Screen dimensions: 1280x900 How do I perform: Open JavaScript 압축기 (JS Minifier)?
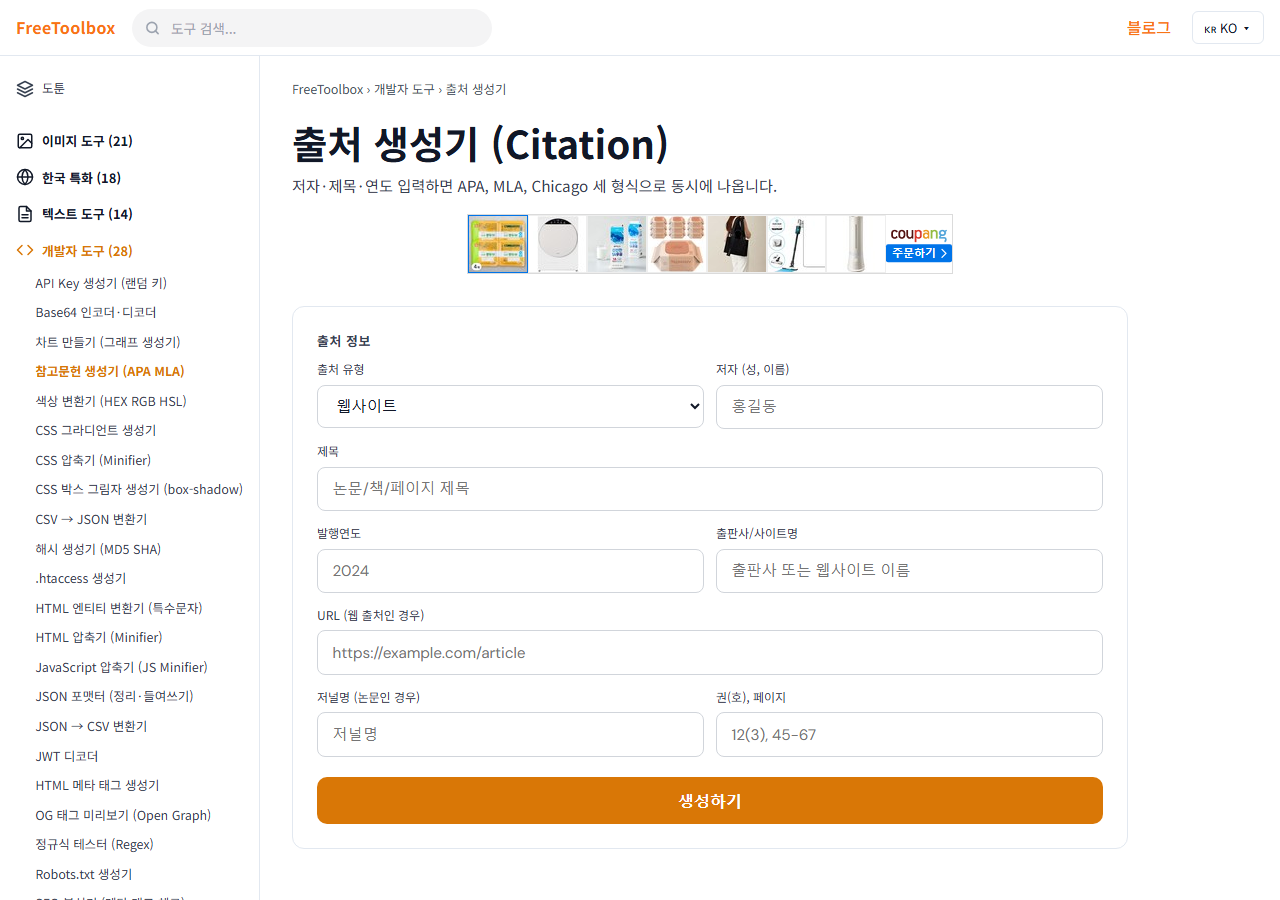[x=121, y=667]
